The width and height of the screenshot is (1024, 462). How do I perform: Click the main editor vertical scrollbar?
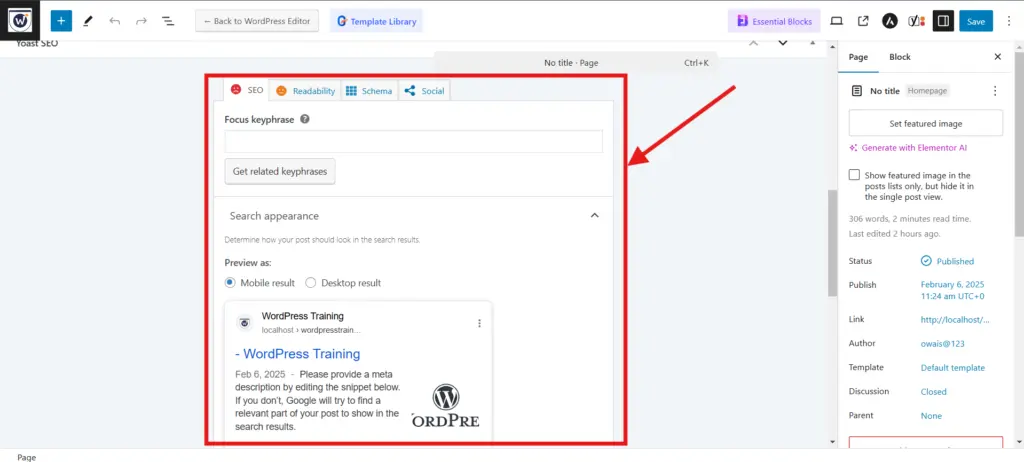click(x=832, y=242)
